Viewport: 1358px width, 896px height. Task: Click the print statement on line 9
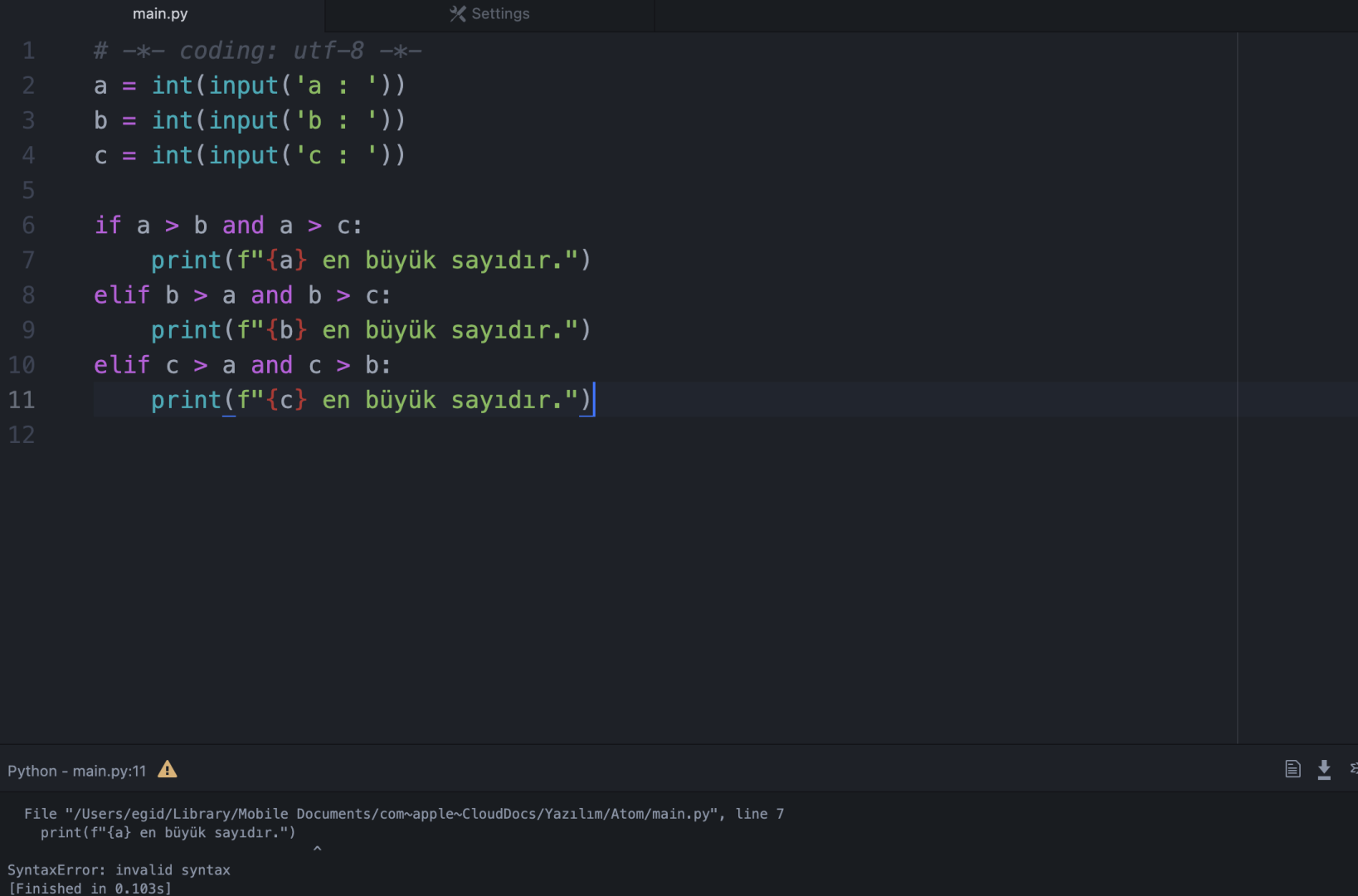tap(371, 330)
